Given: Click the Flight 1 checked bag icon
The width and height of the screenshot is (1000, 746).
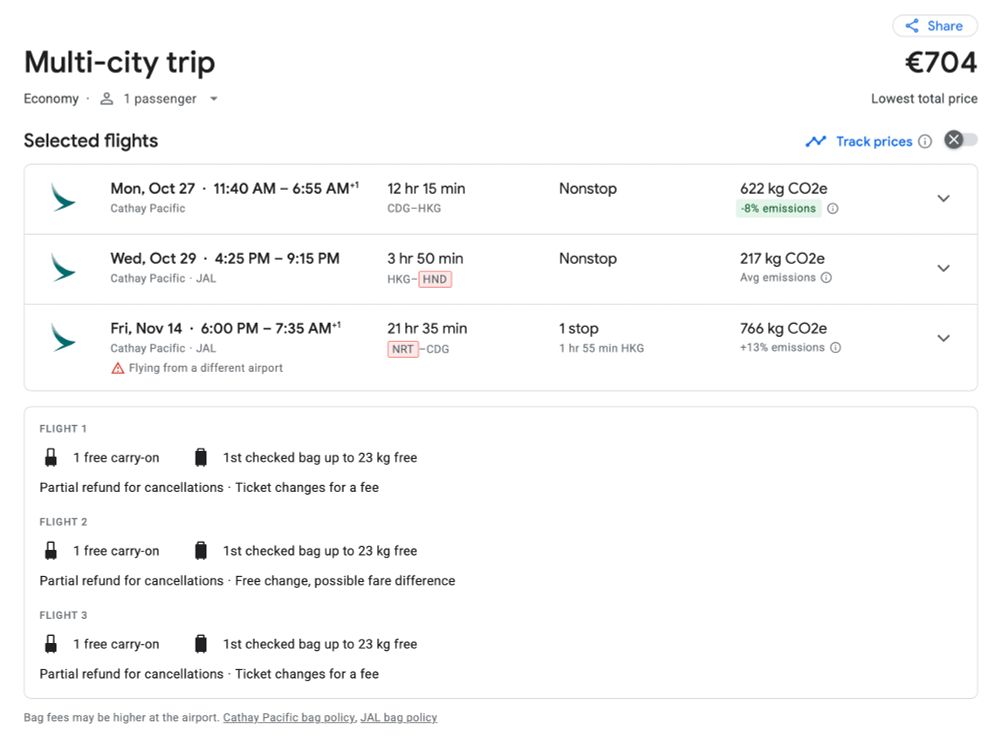Looking at the screenshot, I should pyautogui.click(x=201, y=458).
